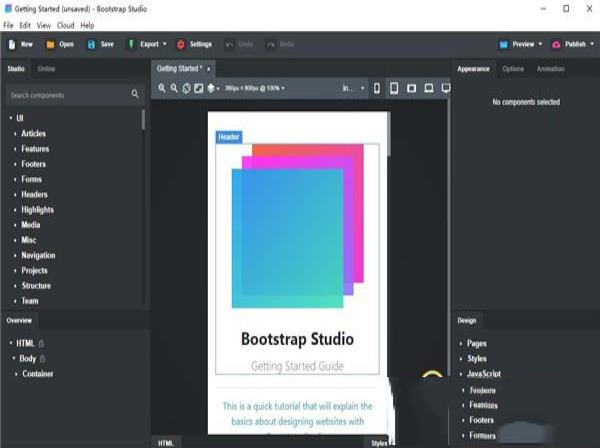
Task: Click the New document icon
Action: tap(12, 44)
